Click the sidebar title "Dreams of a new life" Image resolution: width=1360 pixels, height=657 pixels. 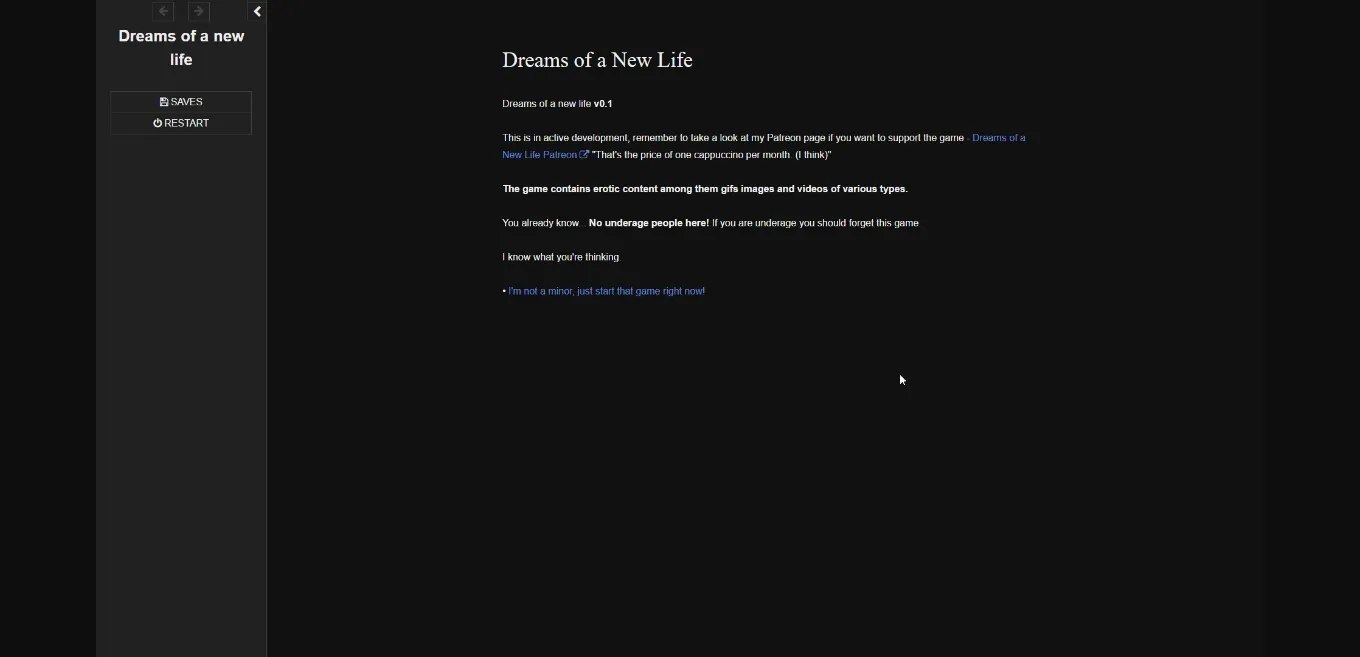click(181, 47)
